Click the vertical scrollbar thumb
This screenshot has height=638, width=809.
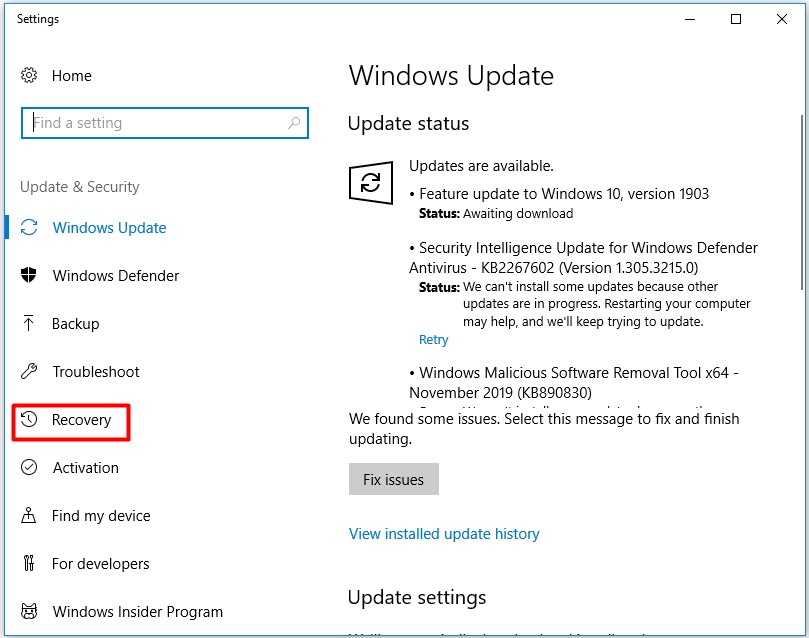pos(802,202)
